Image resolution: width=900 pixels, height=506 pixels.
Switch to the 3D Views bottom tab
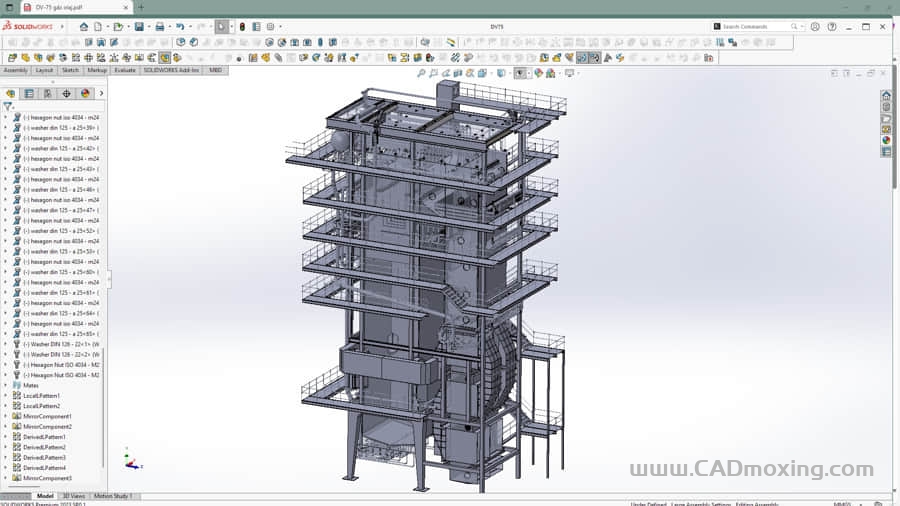74,496
